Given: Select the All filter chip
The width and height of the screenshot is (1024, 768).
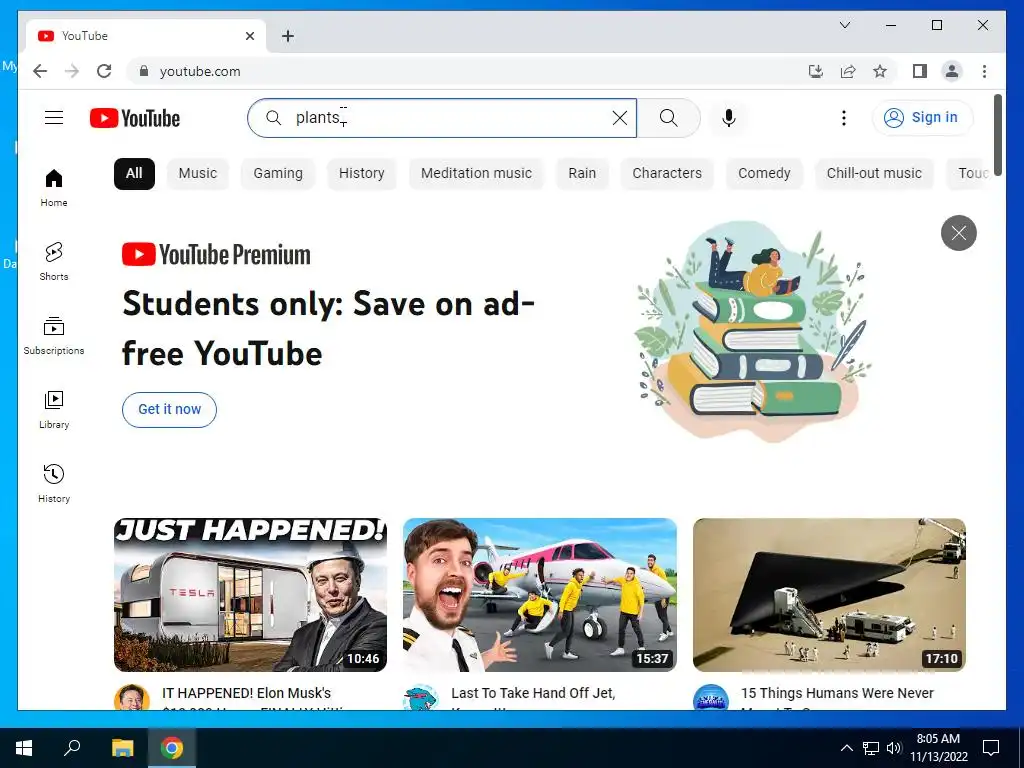Looking at the screenshot, I should point(134,174).
